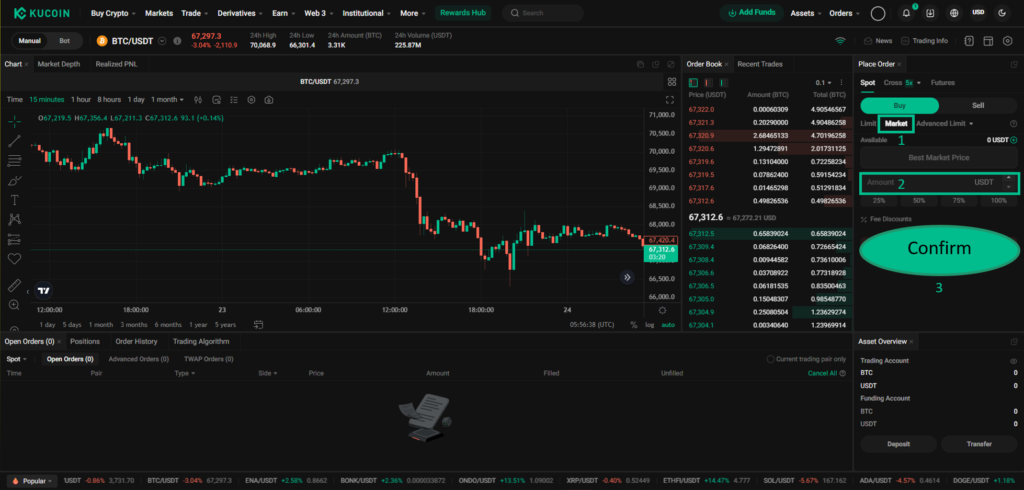The image size is (1024, 490).
Task: Open the 1 month interval dropdown
Action: point(167,100)
